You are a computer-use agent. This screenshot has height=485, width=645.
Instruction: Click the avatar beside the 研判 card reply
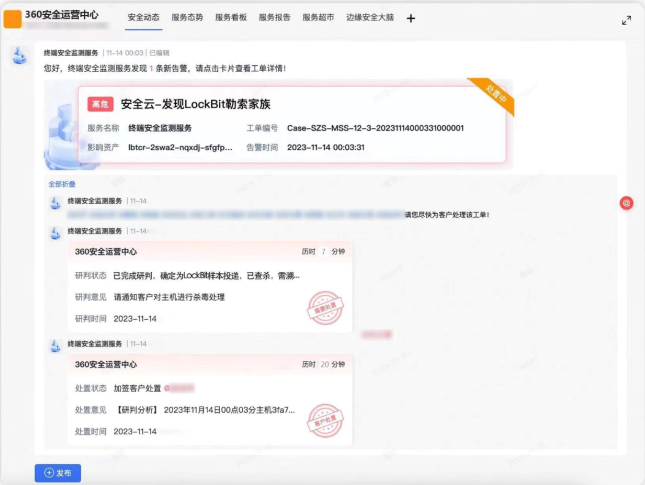click(x=56, y=233)
